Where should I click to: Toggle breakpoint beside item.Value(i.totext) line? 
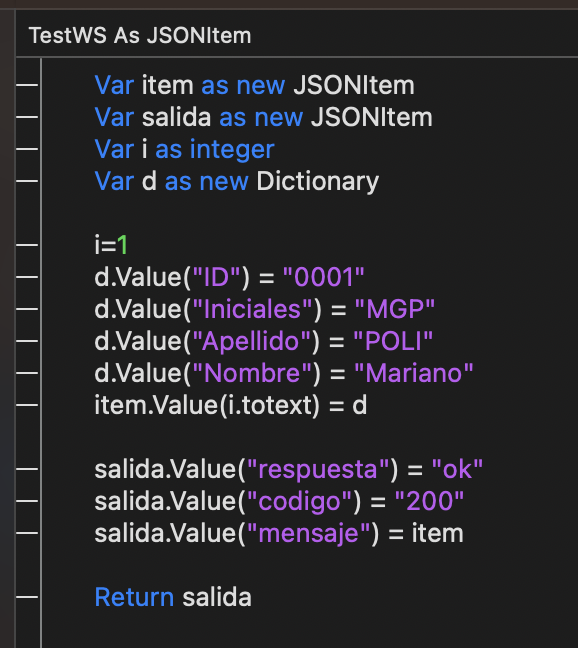pyautogui.click(x=27, y=405)
